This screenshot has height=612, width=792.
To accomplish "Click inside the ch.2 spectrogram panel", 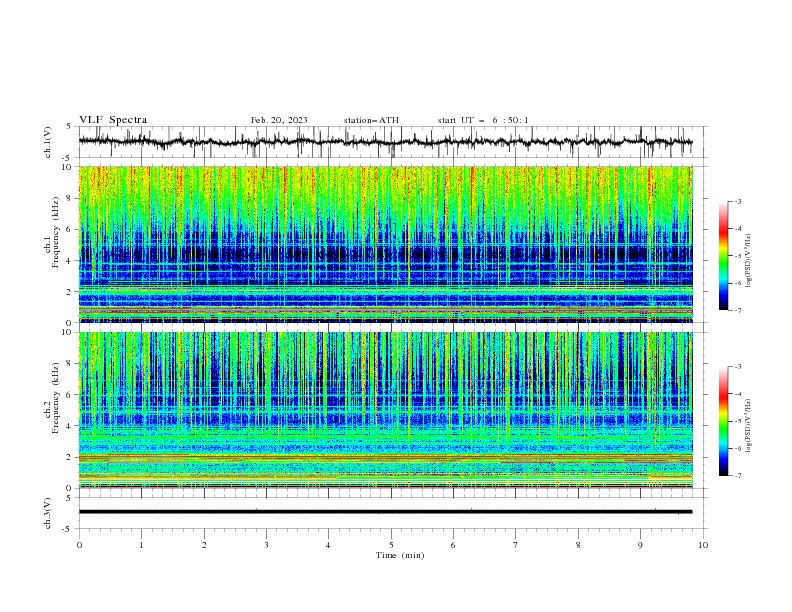I will click(x=385, y=410).
